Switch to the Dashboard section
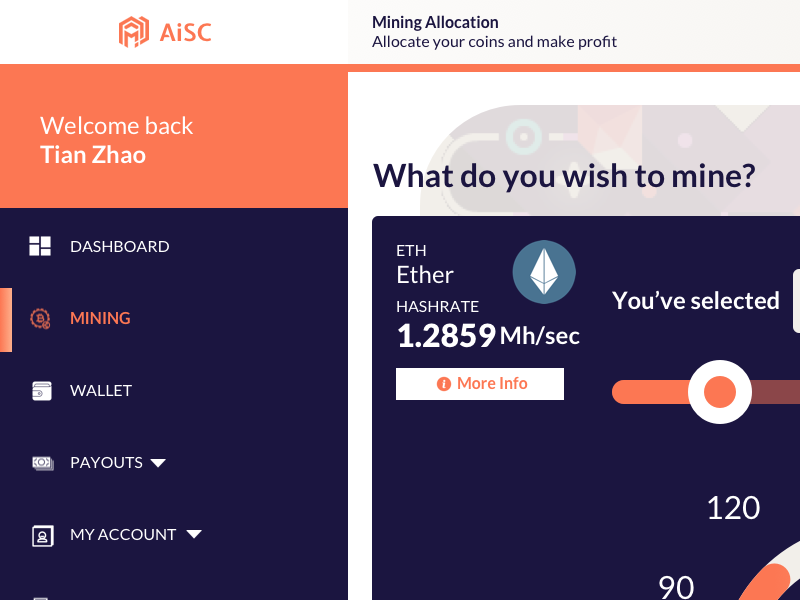The height and width of the screenshot is (600, 800). pyautogui.click(x=119, y=245)
